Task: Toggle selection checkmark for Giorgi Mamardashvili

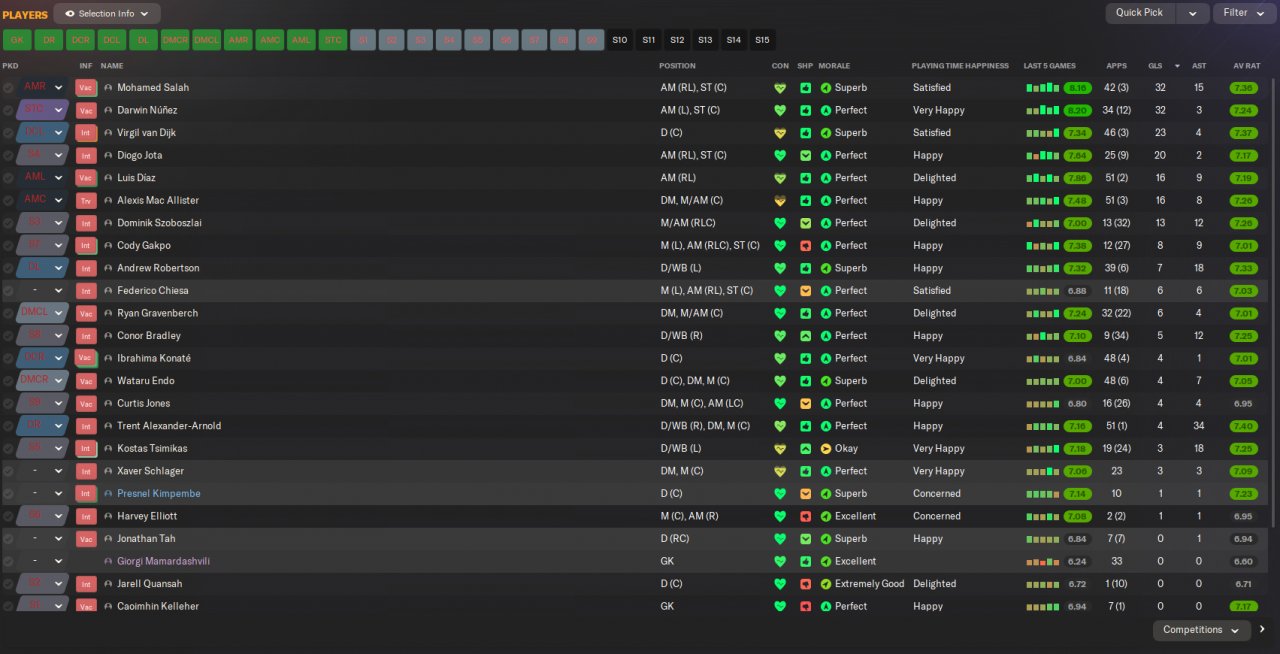Action: click(8, 562)
